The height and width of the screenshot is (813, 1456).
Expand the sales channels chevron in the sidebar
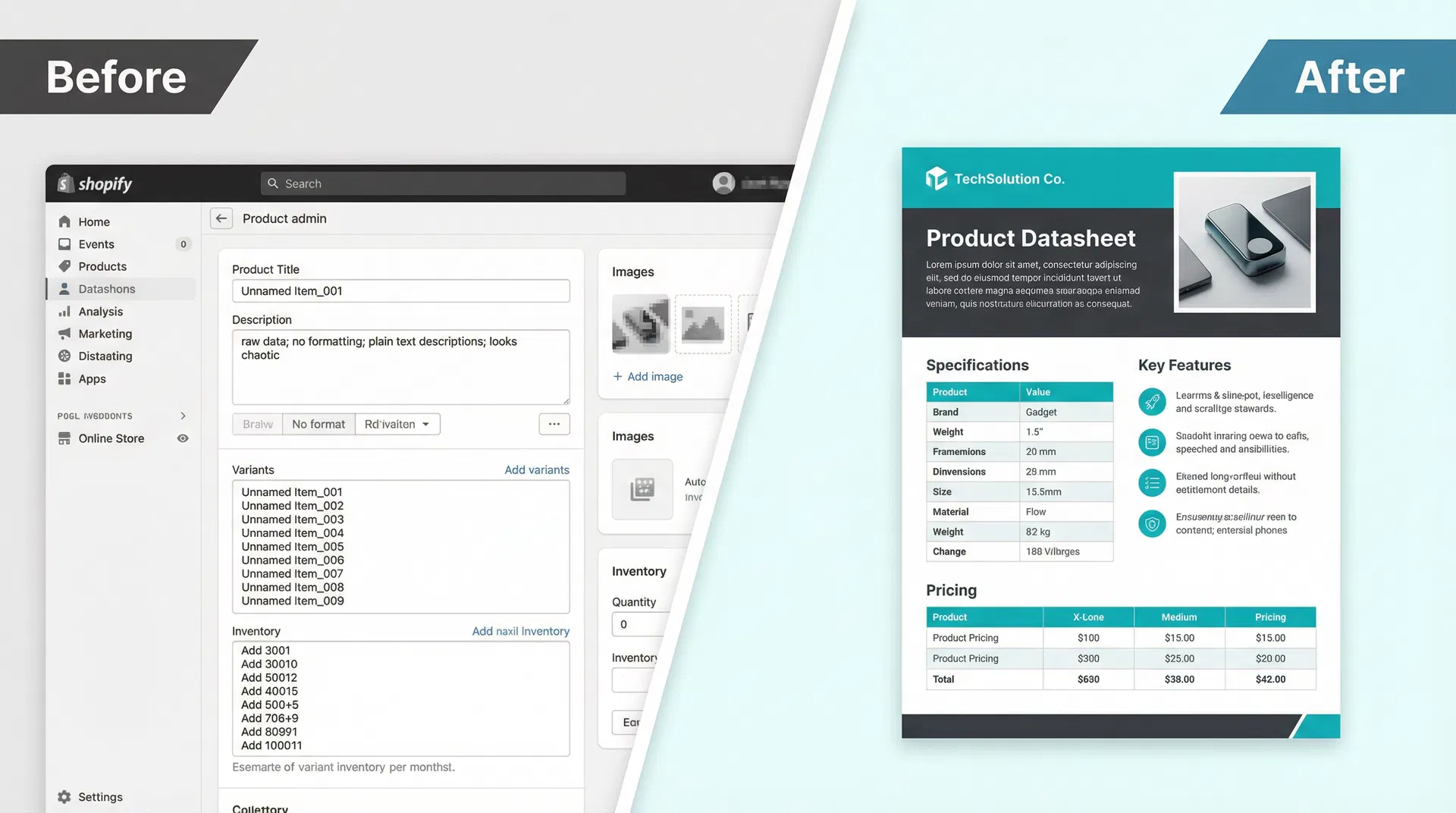click(182, 416)
